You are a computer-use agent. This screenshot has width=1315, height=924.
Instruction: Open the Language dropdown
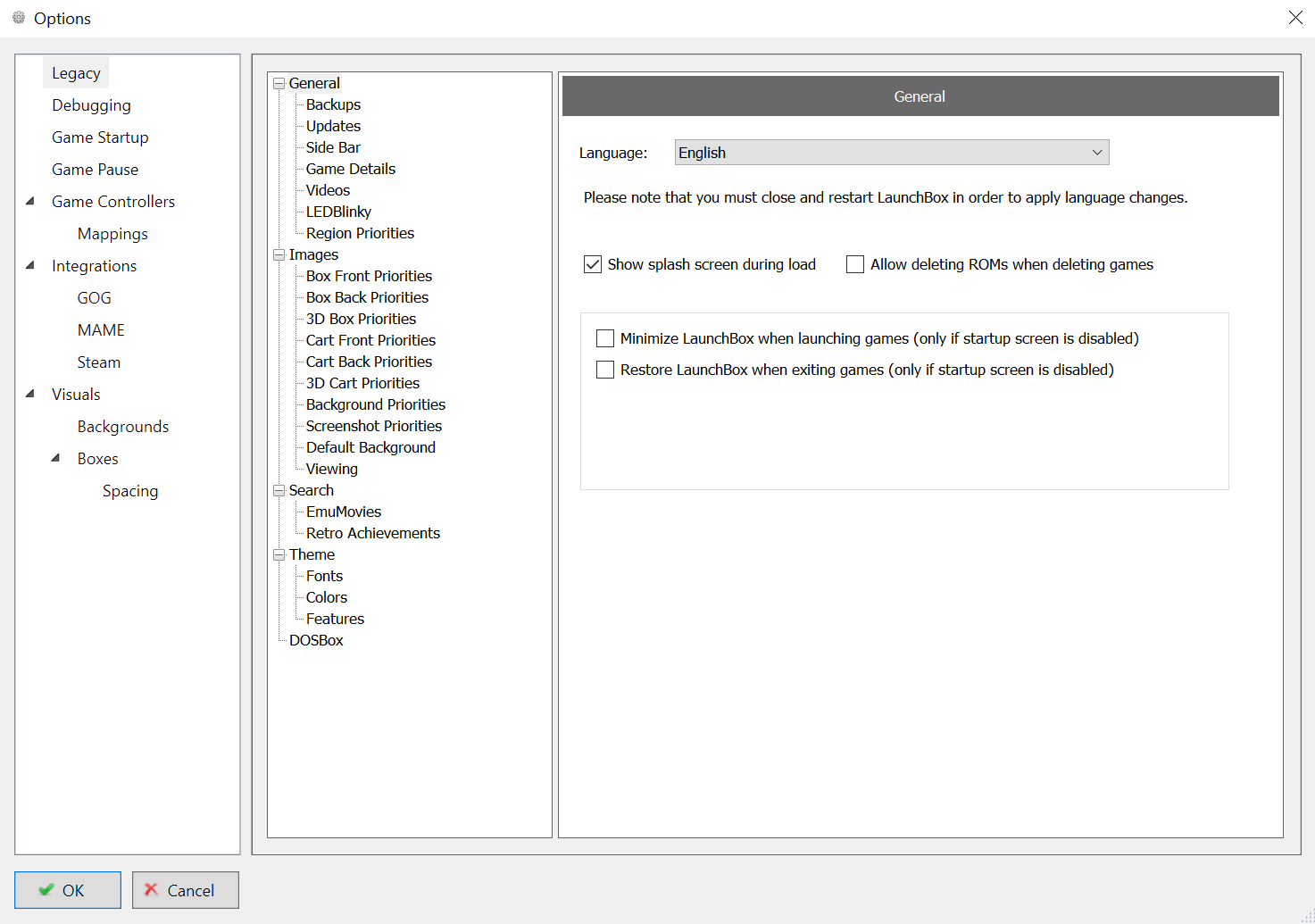click(x=892, y=153)
